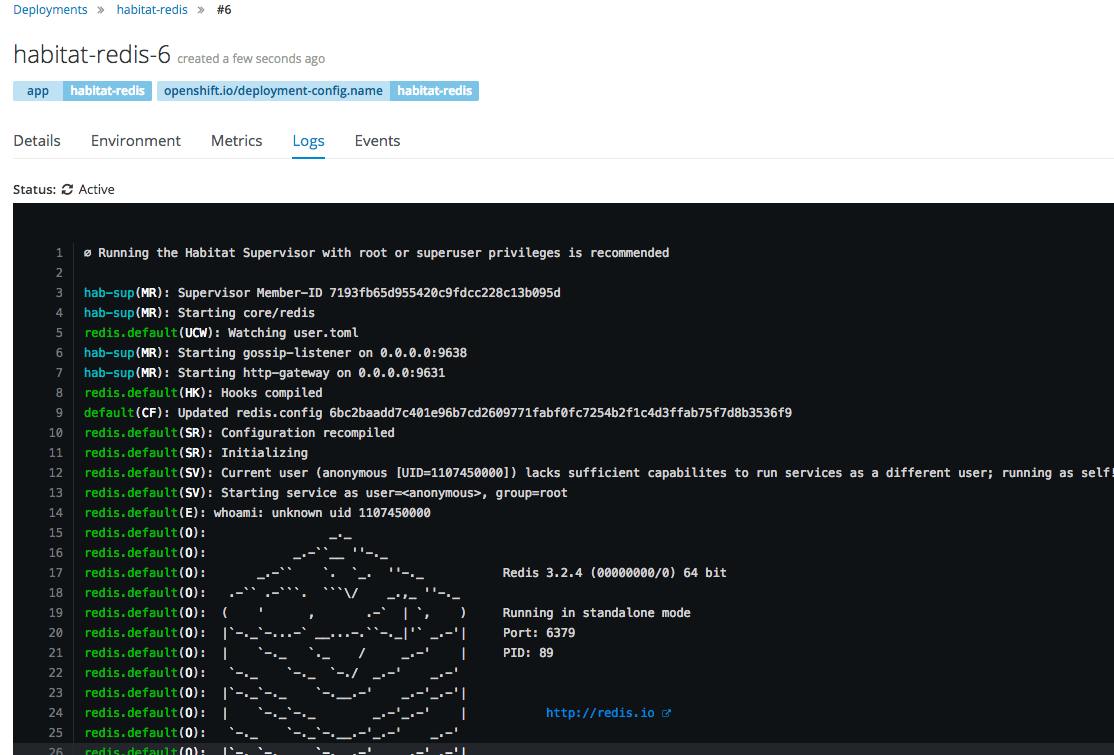This screenshot has height=755, width=1114.
Task: Re-select the active Logs tab
Action: (x=308, y=140)
